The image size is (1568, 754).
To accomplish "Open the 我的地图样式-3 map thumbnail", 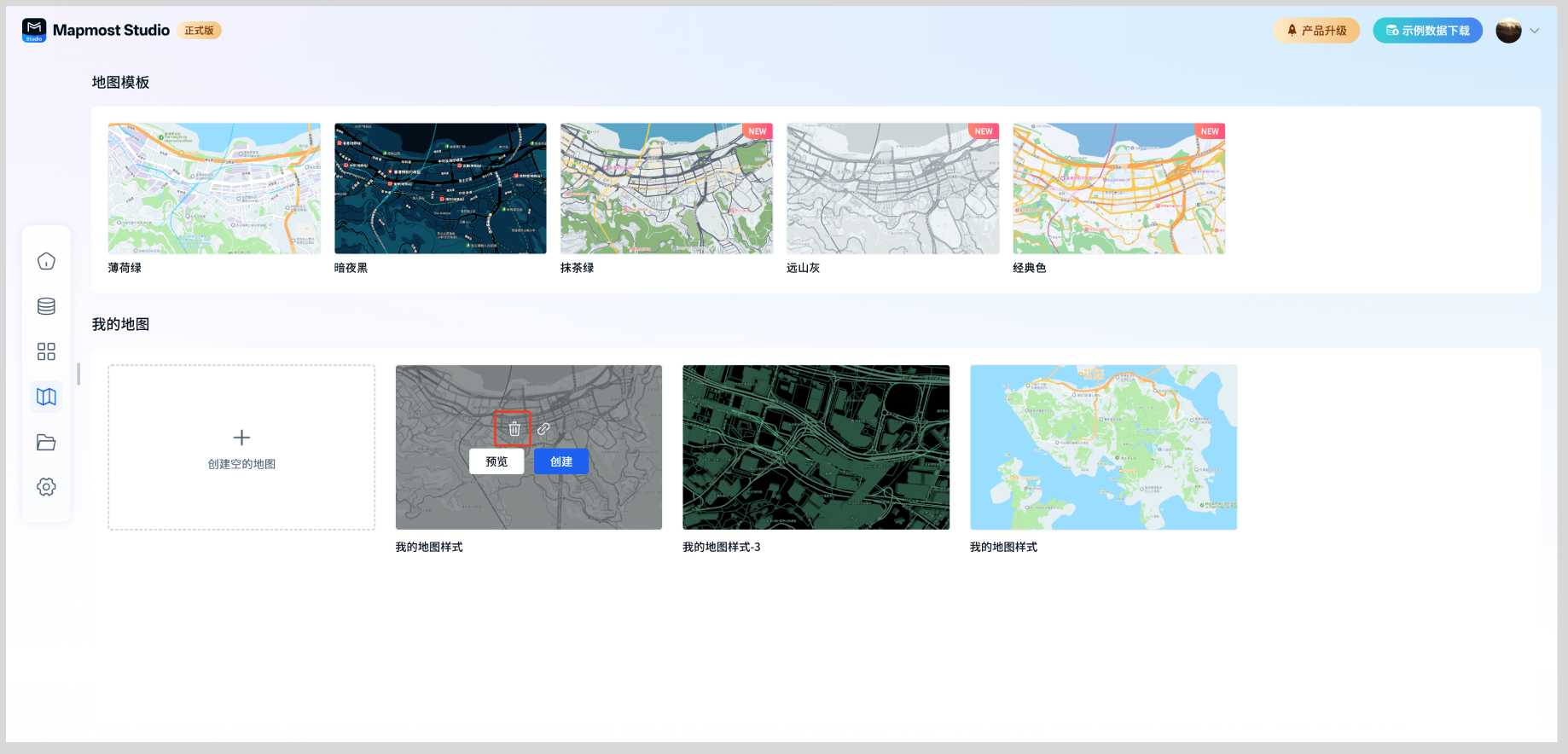I will point(816,447).
